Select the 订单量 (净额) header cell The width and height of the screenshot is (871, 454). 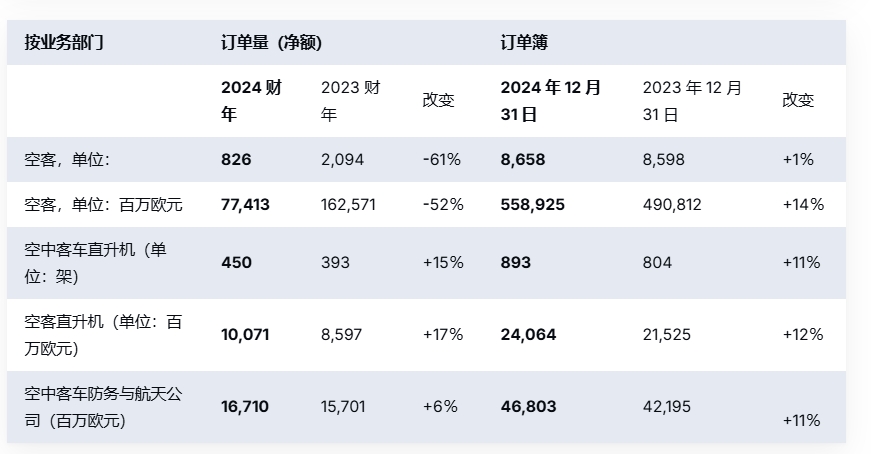coord(270,43)
